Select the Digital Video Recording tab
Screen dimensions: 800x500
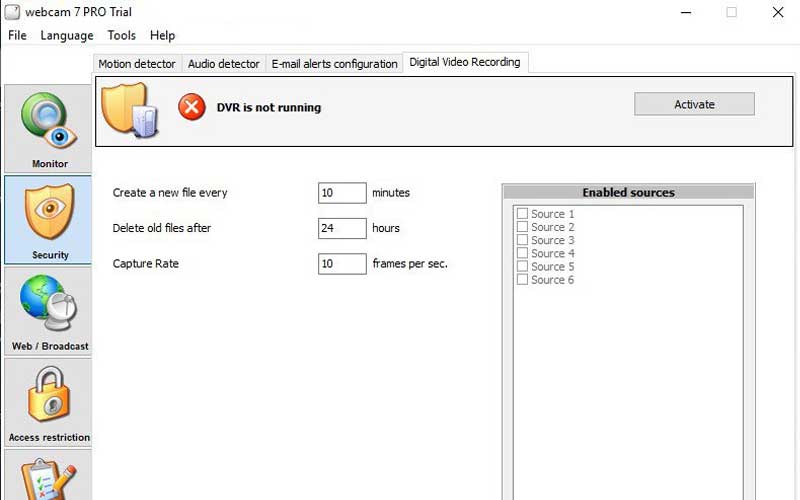(465, 62)
